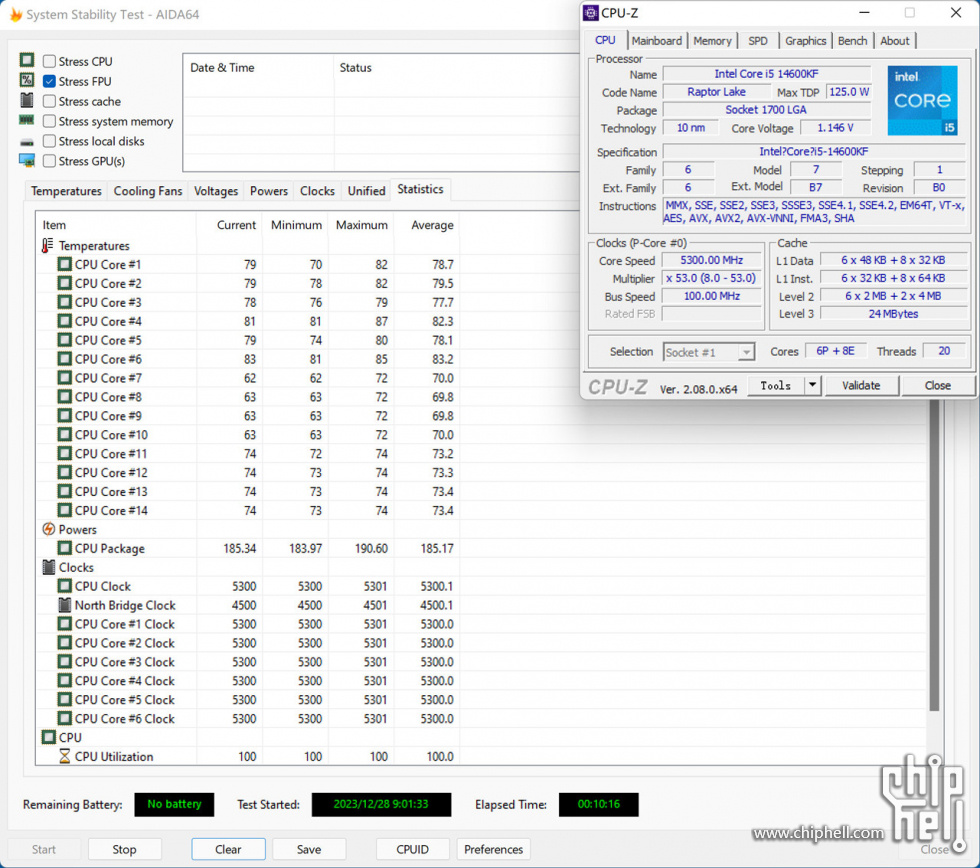Enable the Stress CPU checkbox
This screenshot has width=980, height=868.
click(x=49, y=61)
